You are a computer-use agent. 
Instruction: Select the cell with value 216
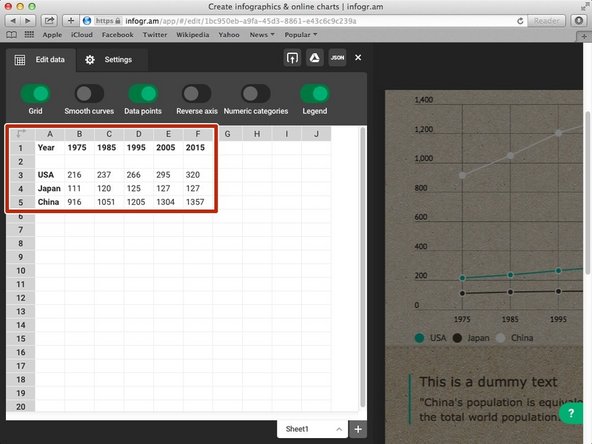coord(79,175)
